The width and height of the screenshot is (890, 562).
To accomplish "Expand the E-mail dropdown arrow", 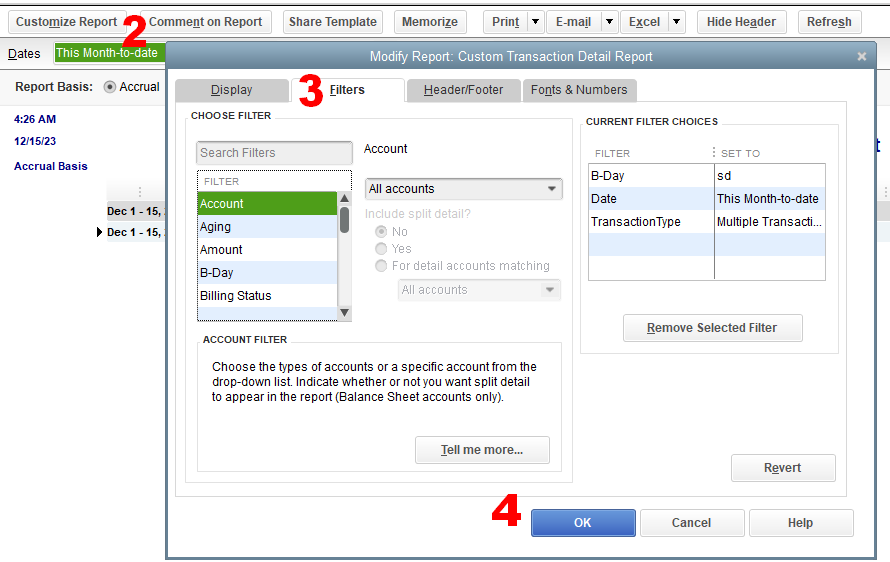I will click(610, 22).
